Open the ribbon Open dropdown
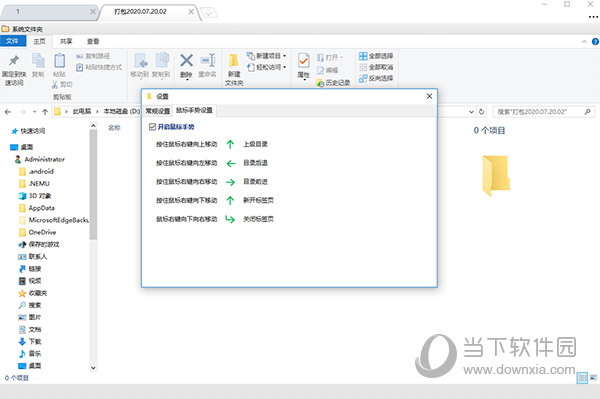Screen dimensions: 600x399 point(330,57)
